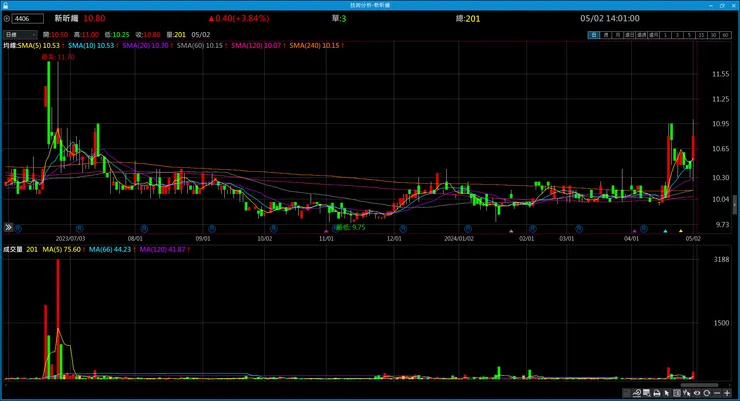Click the magenta triangle marker near 11/01

point(326,231)
